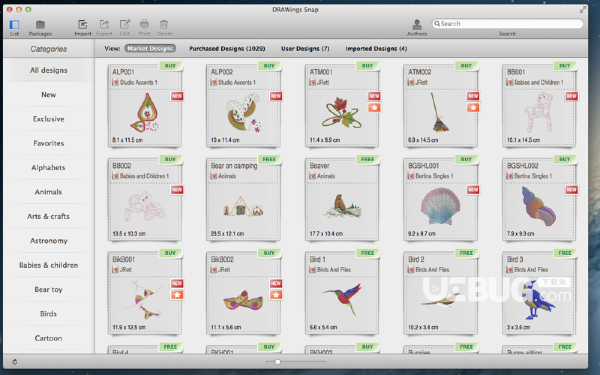This screenshot has width=600, height=375.
Task: Click the favorite star on BIKB002
Action: [276, 295]
